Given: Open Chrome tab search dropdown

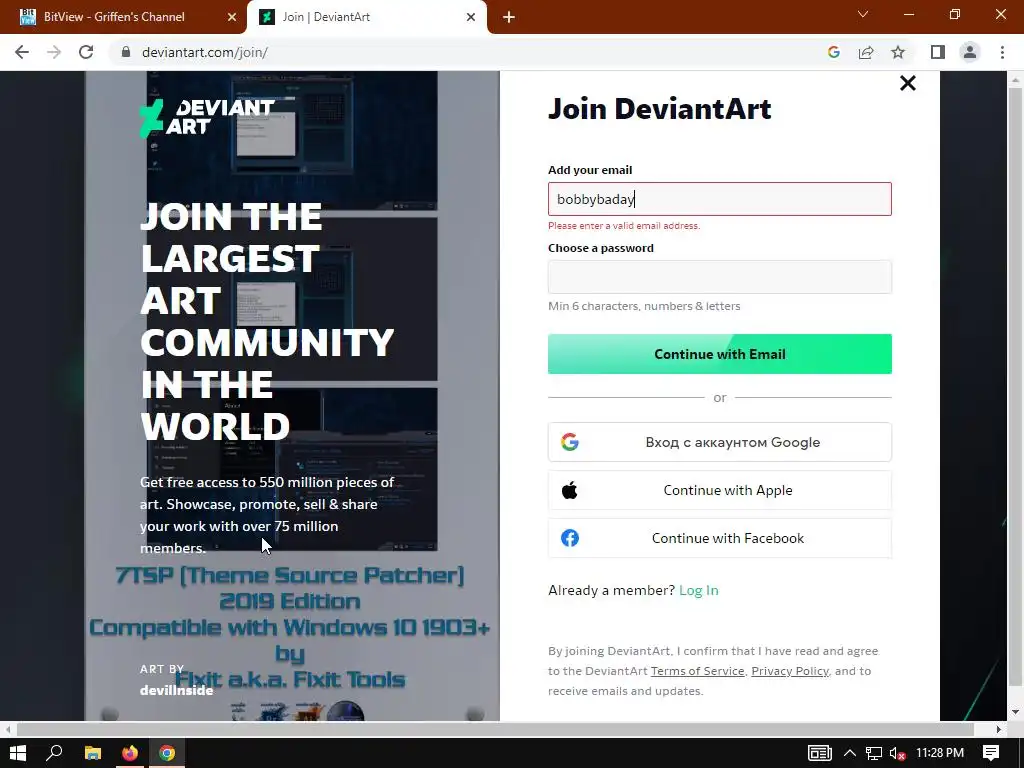Looking at the screenshot, I should pos(863,14).
